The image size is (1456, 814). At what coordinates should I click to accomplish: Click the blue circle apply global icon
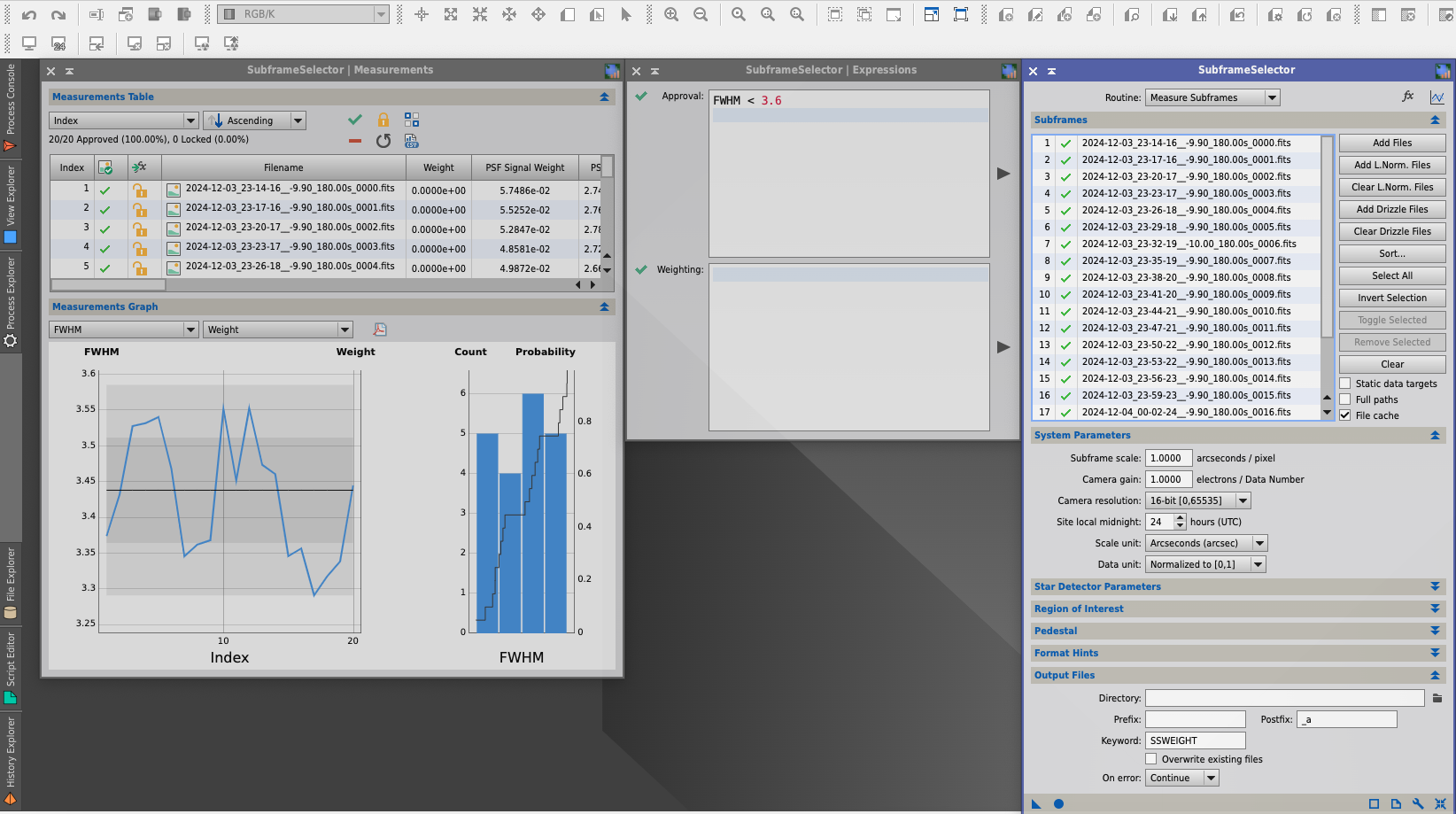[x=1058, y=803]
